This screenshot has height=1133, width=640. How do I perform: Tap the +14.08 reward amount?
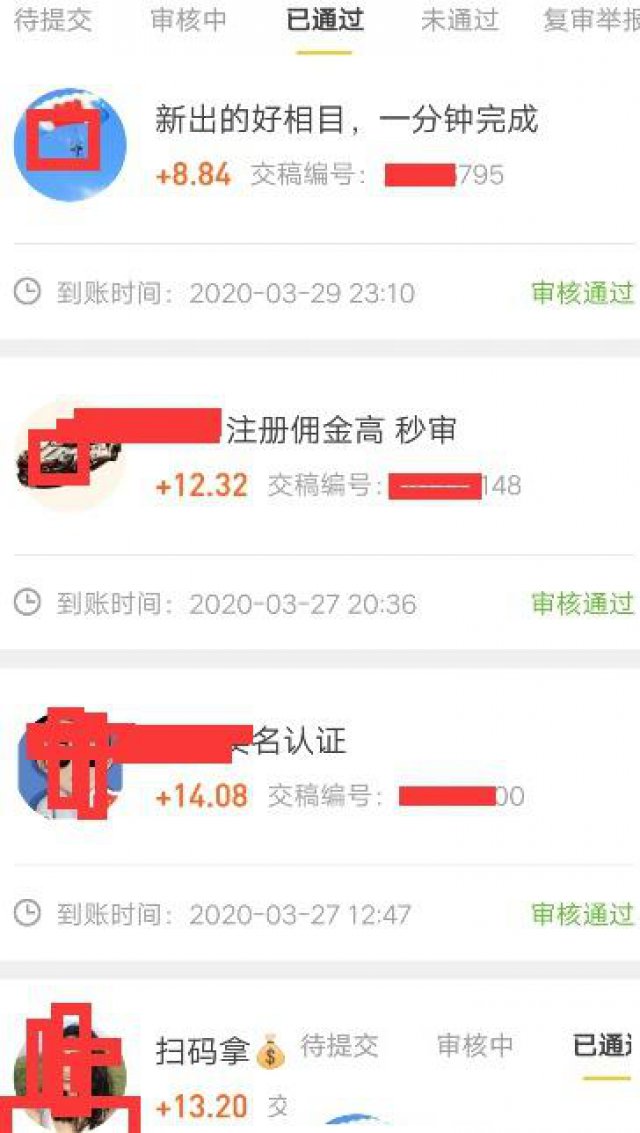coord(202,796)
